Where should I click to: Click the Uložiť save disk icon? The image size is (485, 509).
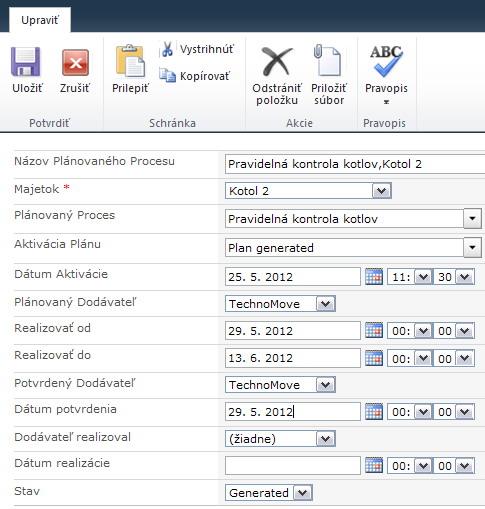26,62
